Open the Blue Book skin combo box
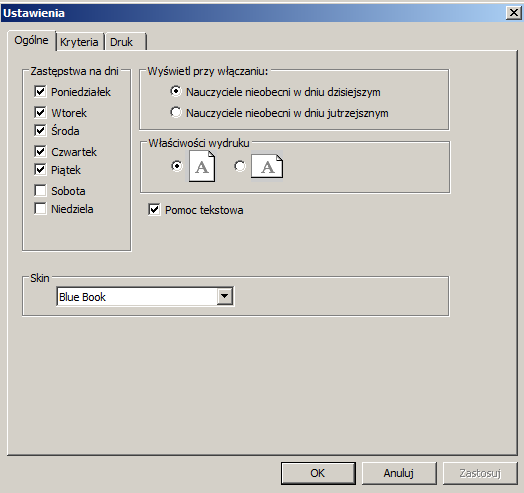Screen dimensions: 524x493 [x=145, y=296]
